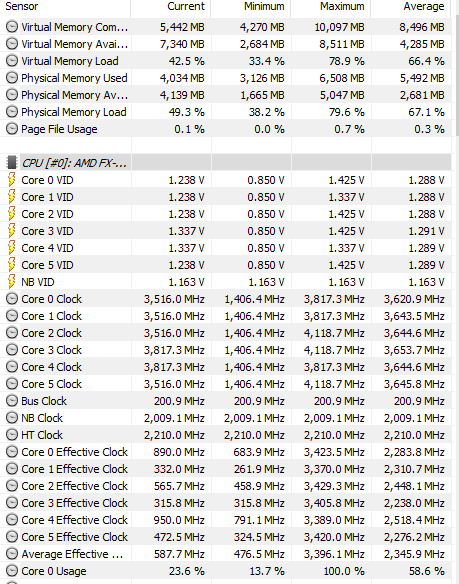Click the Core 5 VID lightning icon
This screenshot has width=459, height=584.
[12, 265]
